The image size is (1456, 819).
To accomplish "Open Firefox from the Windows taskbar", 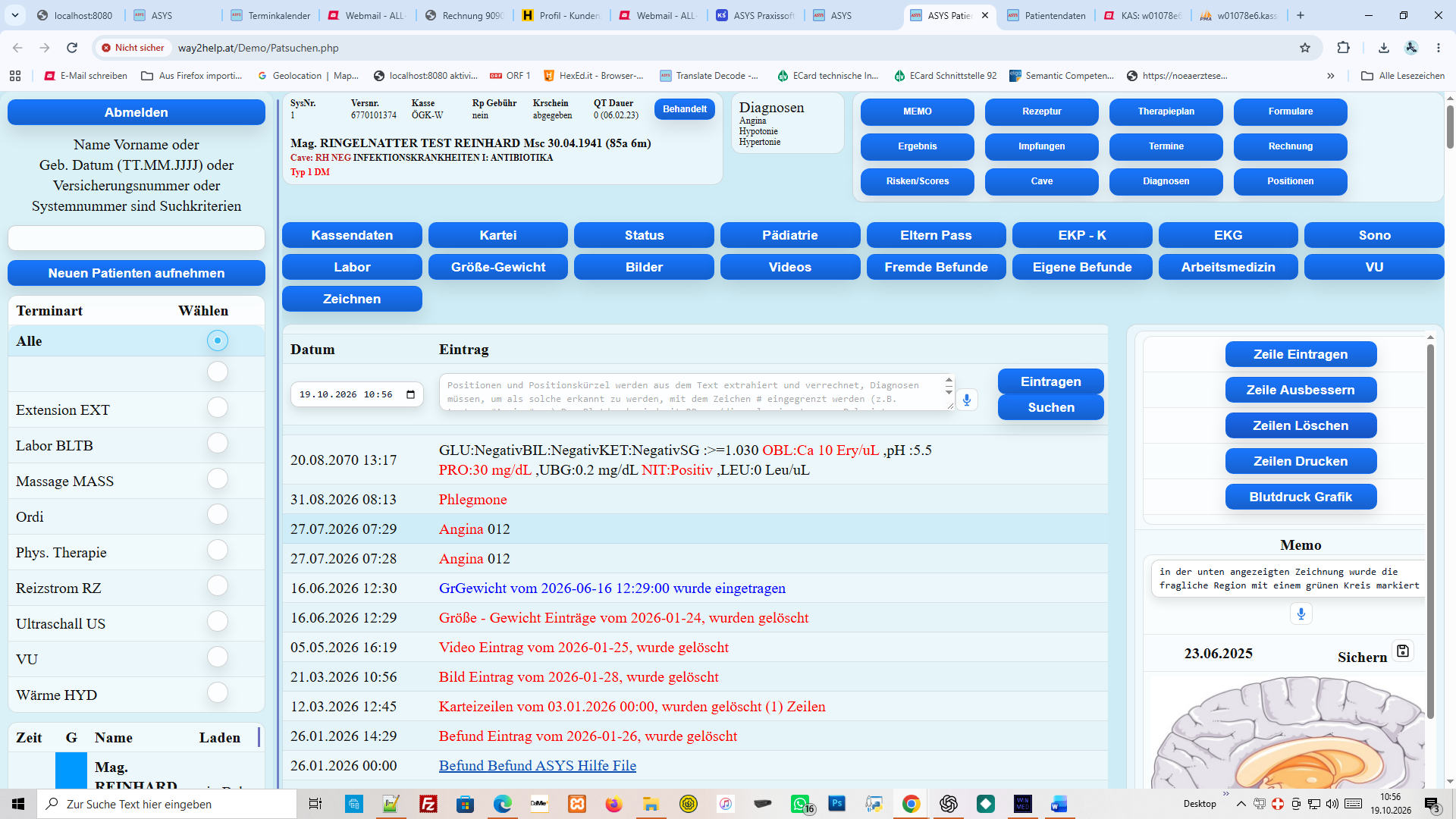I will pyautogui.click(x=613, y=804).
